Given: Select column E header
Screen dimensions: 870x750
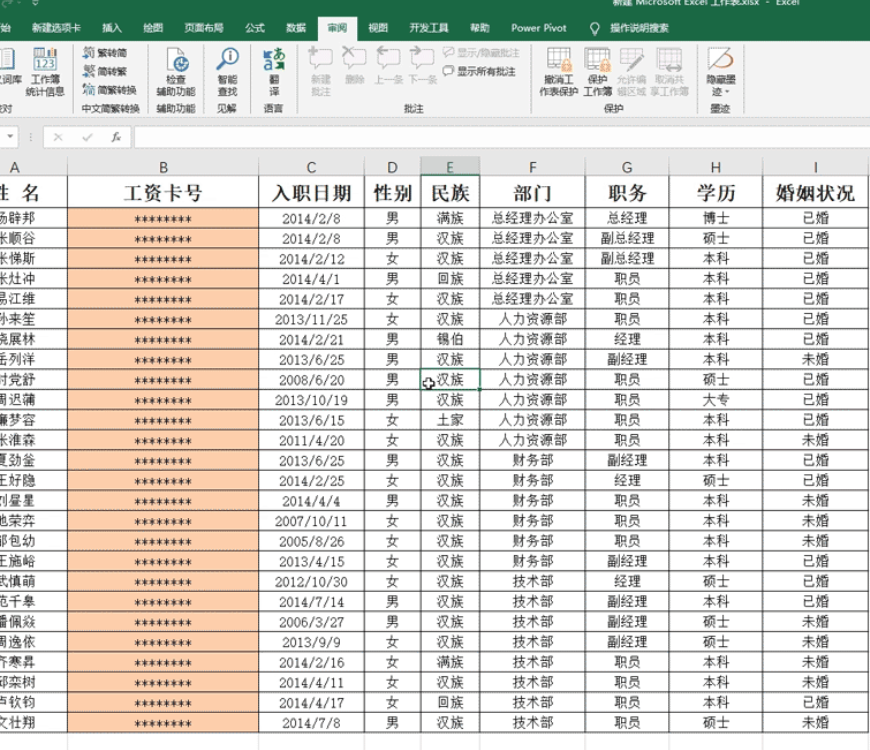Looking at the screenshot, I should (x=450, y=167).
